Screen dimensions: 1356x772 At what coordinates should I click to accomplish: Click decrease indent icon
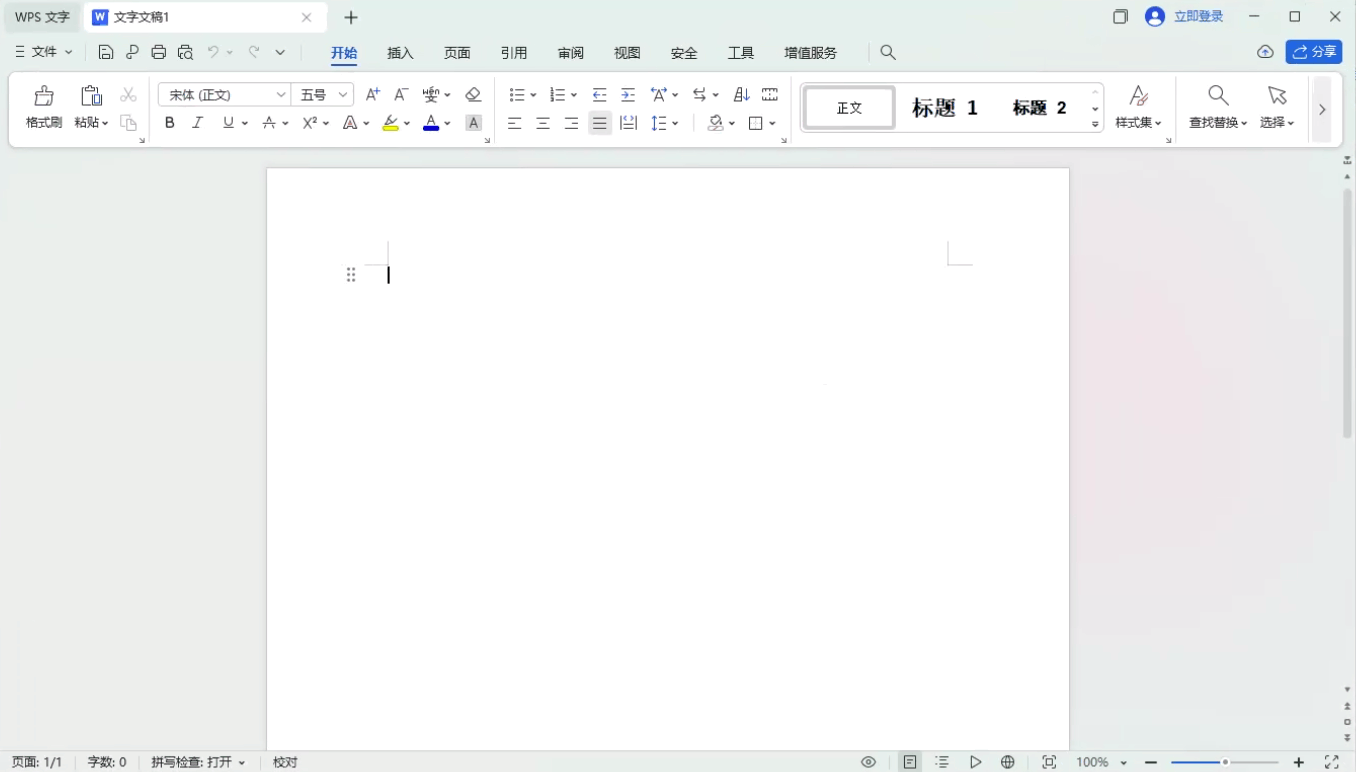(600, 95)
